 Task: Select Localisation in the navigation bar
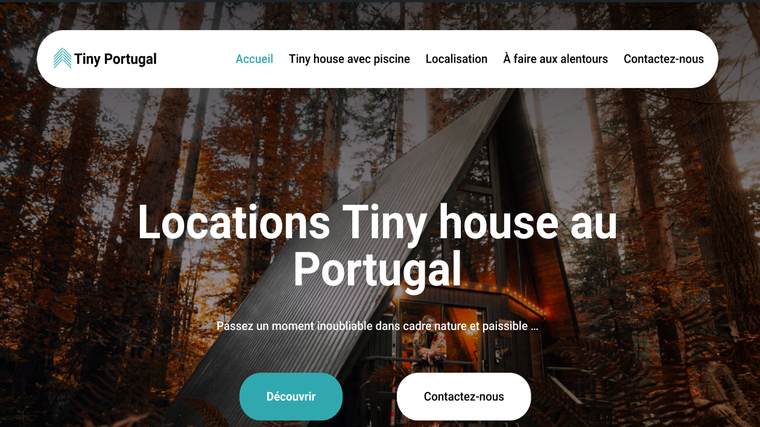tap(457, 59)
